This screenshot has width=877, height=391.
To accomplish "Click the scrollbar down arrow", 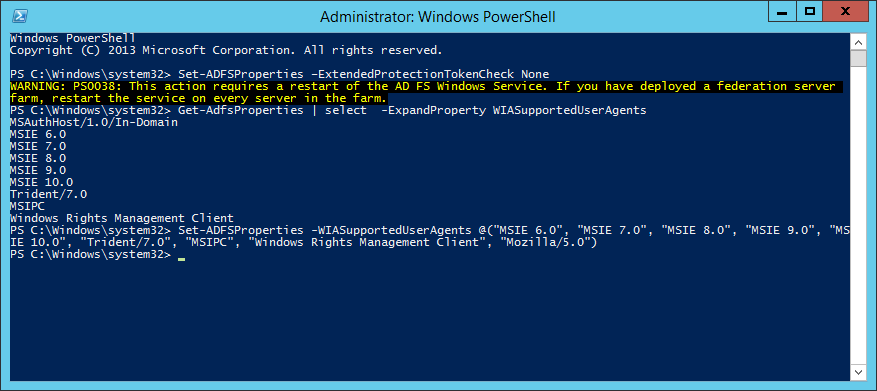I will [858, 371].
